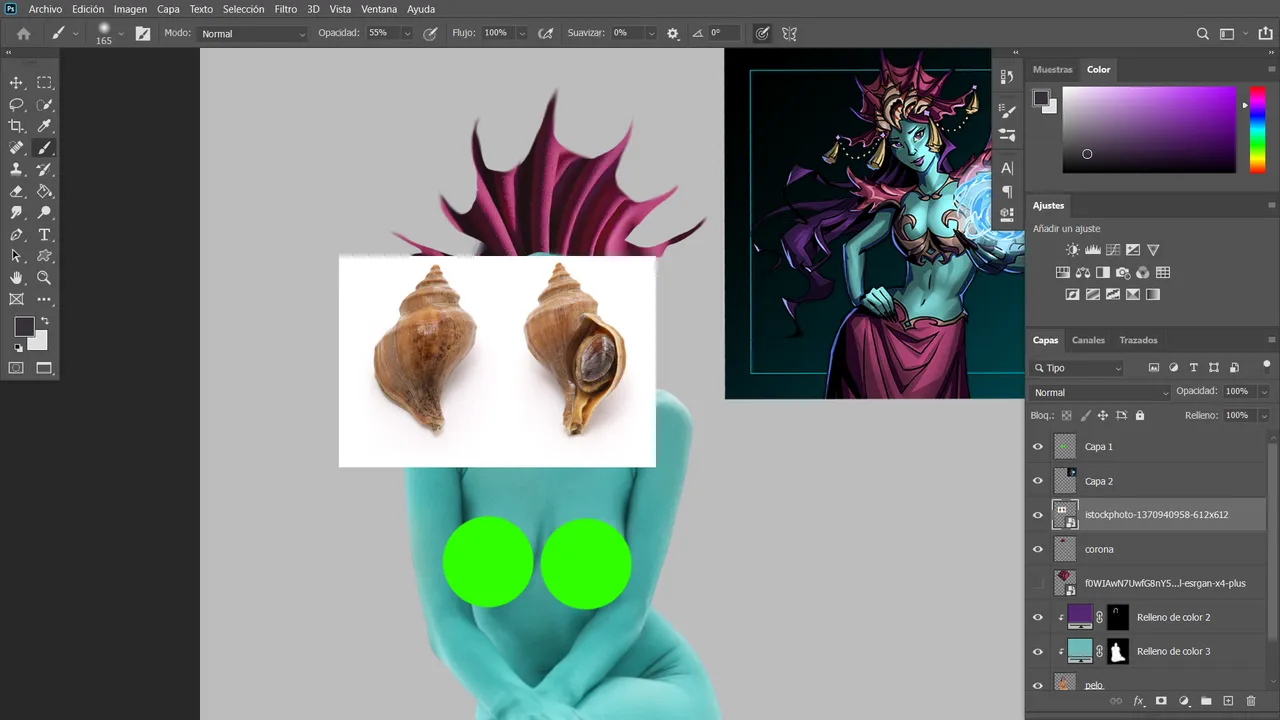Select the Brush tool in the toolbox
The height and width of the screenshot is (720, 1280).
coord(44,148)
